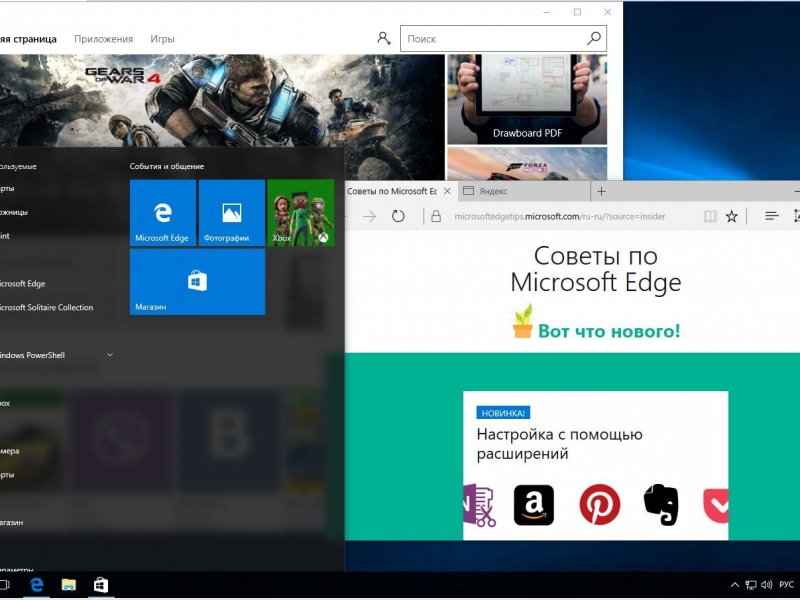Image resolution: width=800 pixels, height=600 pixels.
Task: Close the Store window
Action: [x=607, y=12]
